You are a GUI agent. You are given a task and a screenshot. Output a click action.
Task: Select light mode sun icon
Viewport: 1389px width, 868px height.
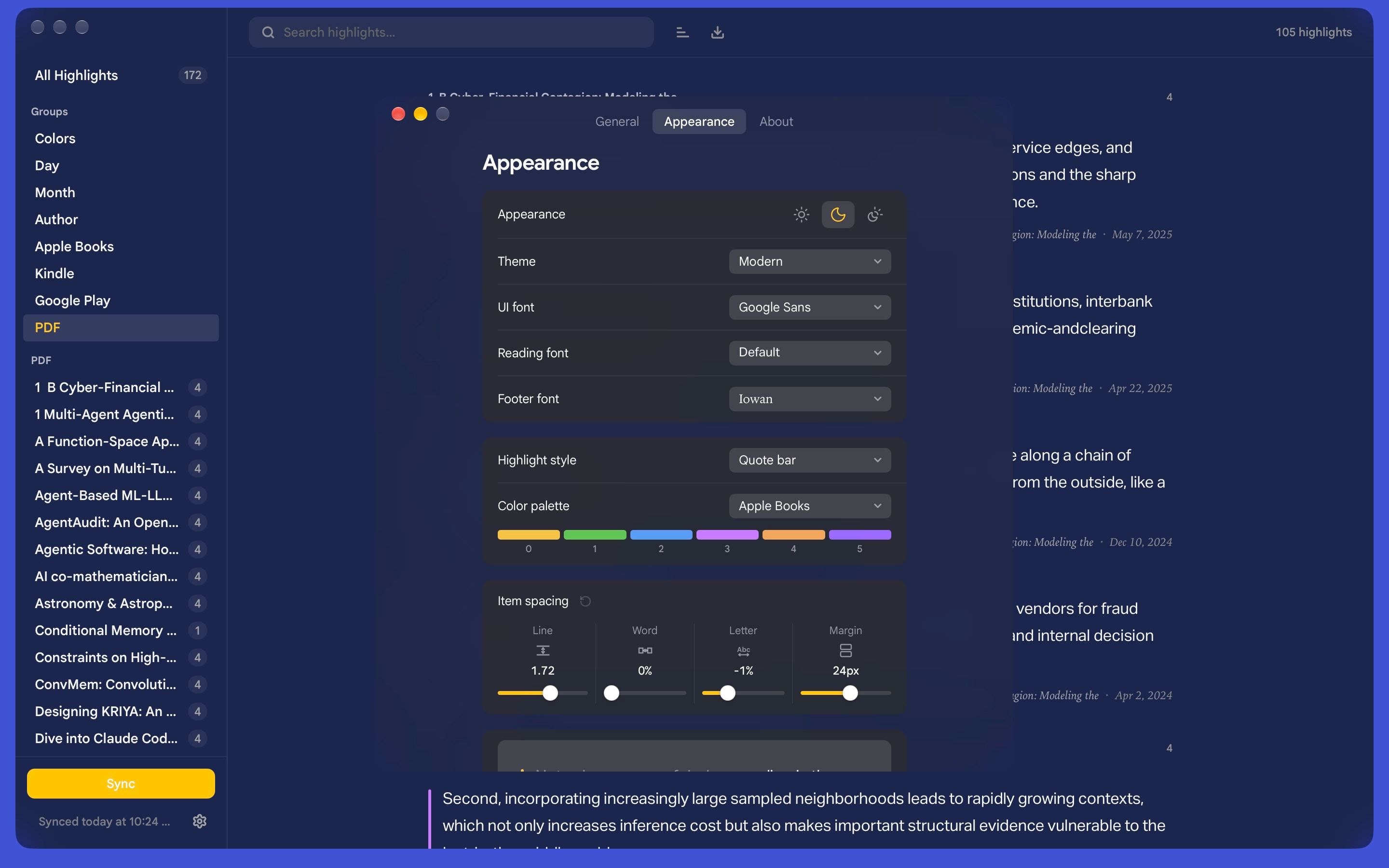(x=801, y=215)
